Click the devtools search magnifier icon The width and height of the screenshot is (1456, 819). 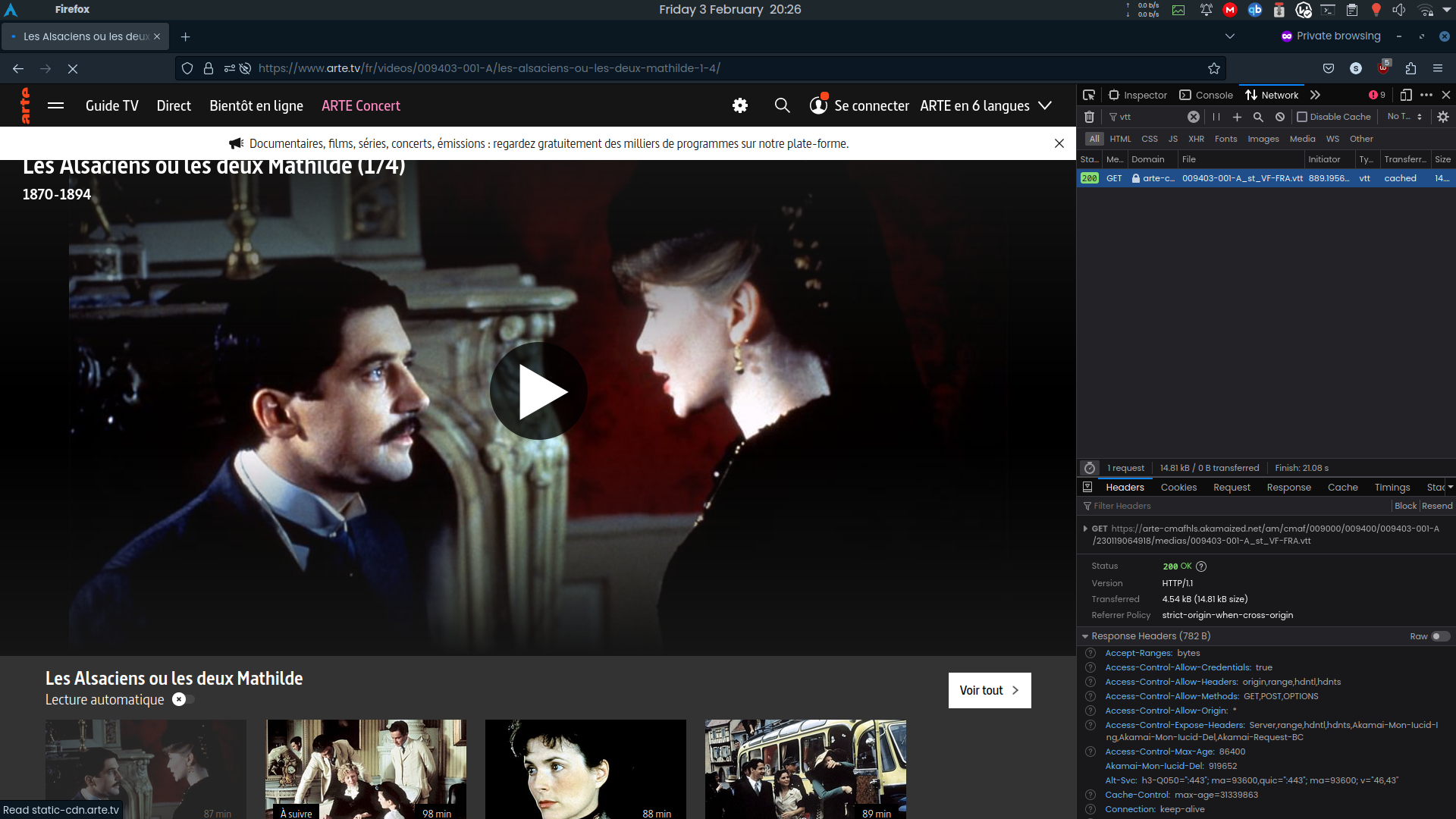[1258, 117]
